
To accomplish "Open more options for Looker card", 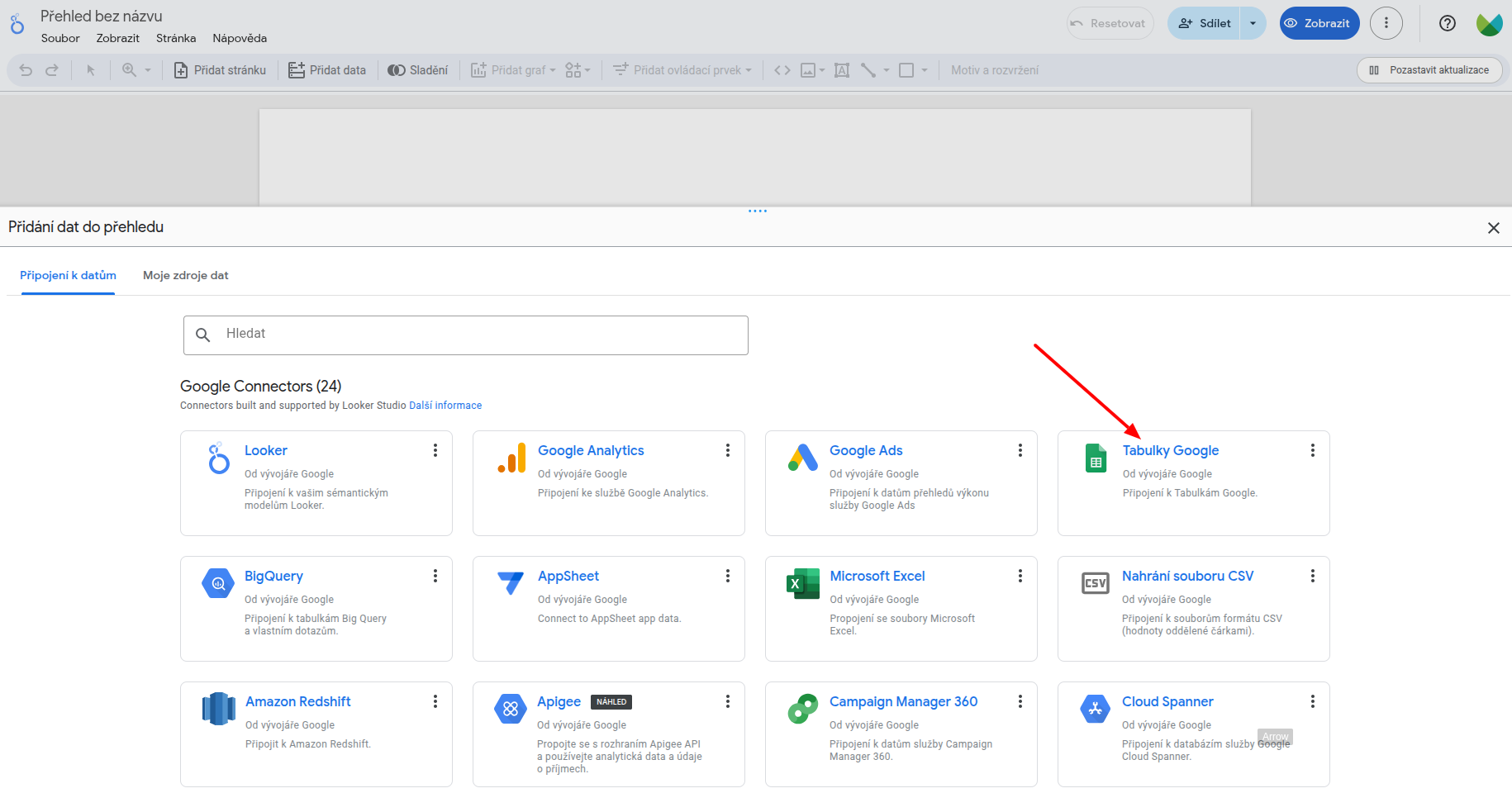I will pos(435,450).
